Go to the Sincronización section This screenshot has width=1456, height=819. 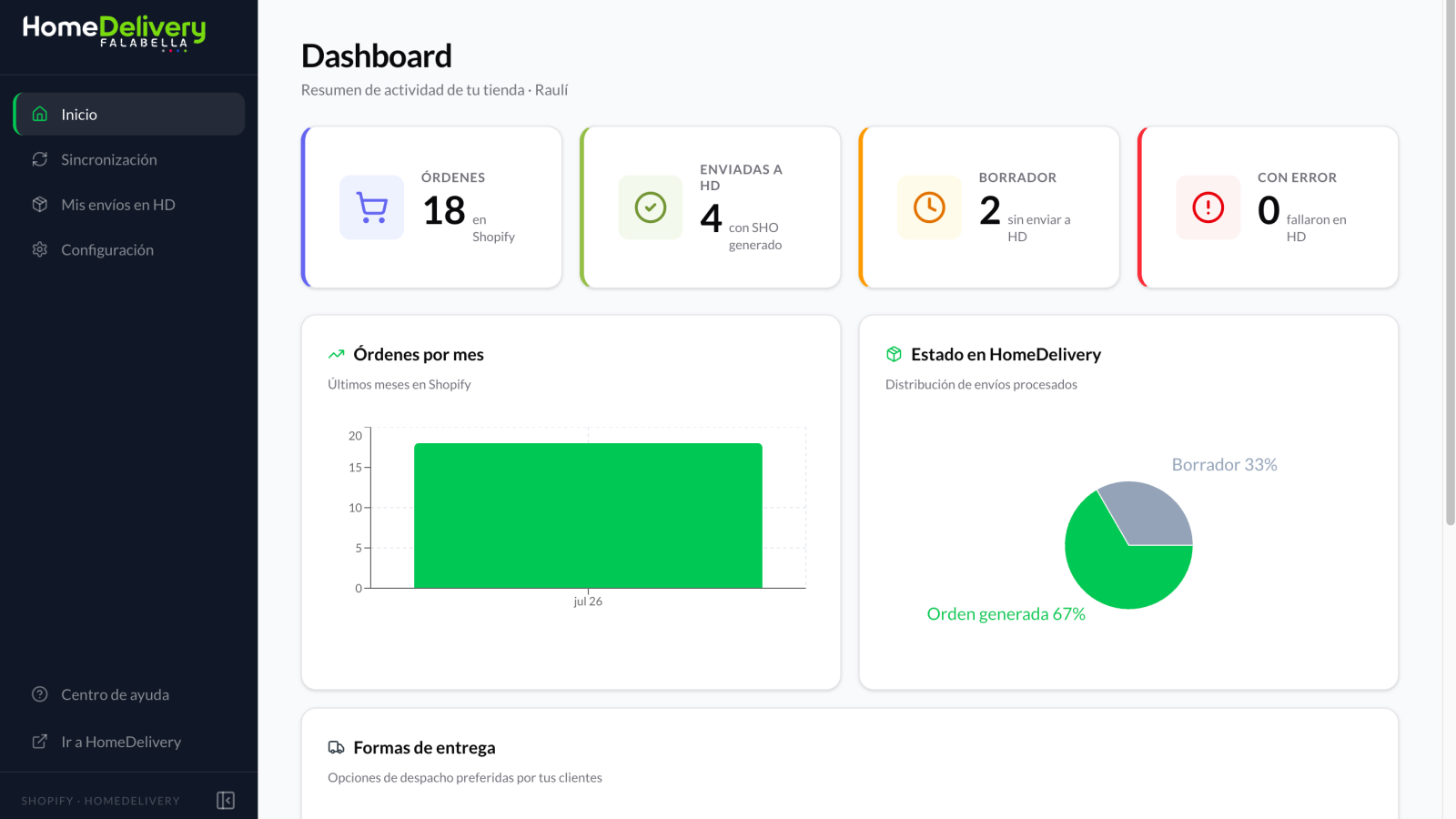coord(129,159)
